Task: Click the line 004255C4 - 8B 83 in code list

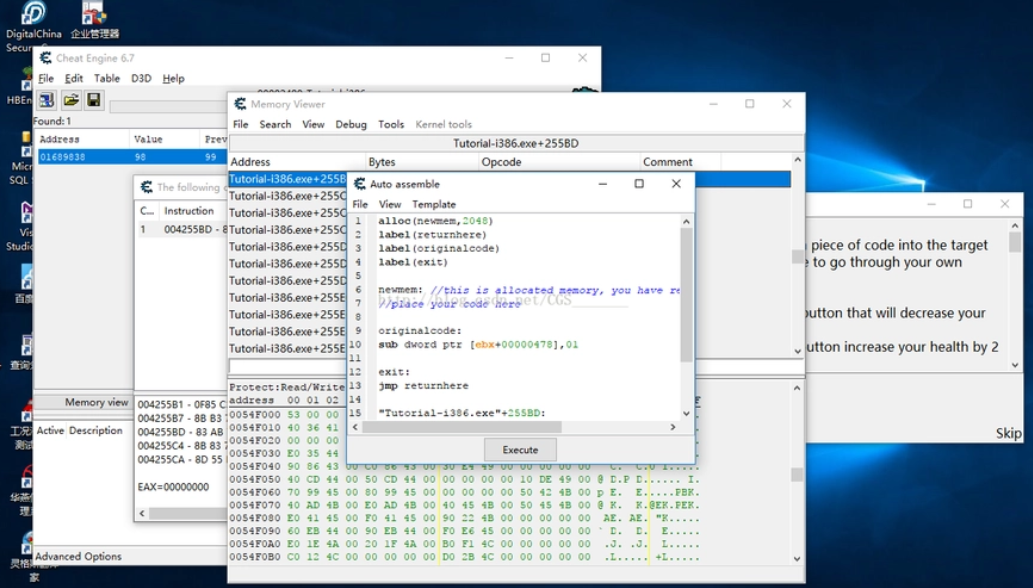Action: click(181, 446)
